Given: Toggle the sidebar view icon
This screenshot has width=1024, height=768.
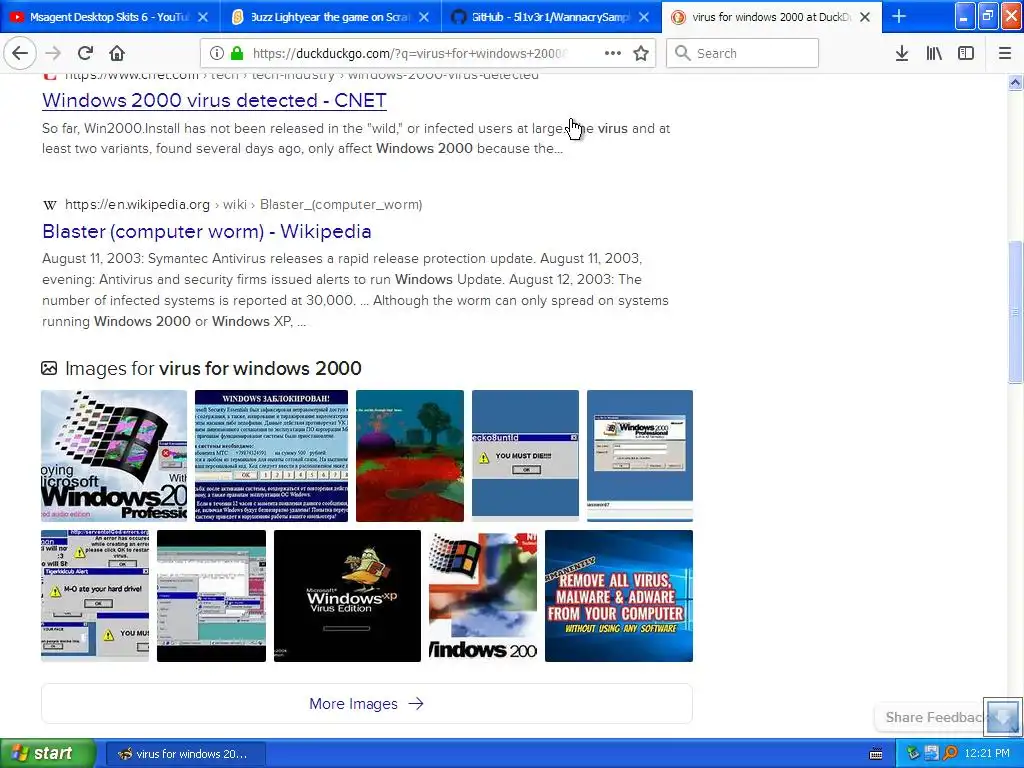Looking at the screenshot, I should coord(966,54).
